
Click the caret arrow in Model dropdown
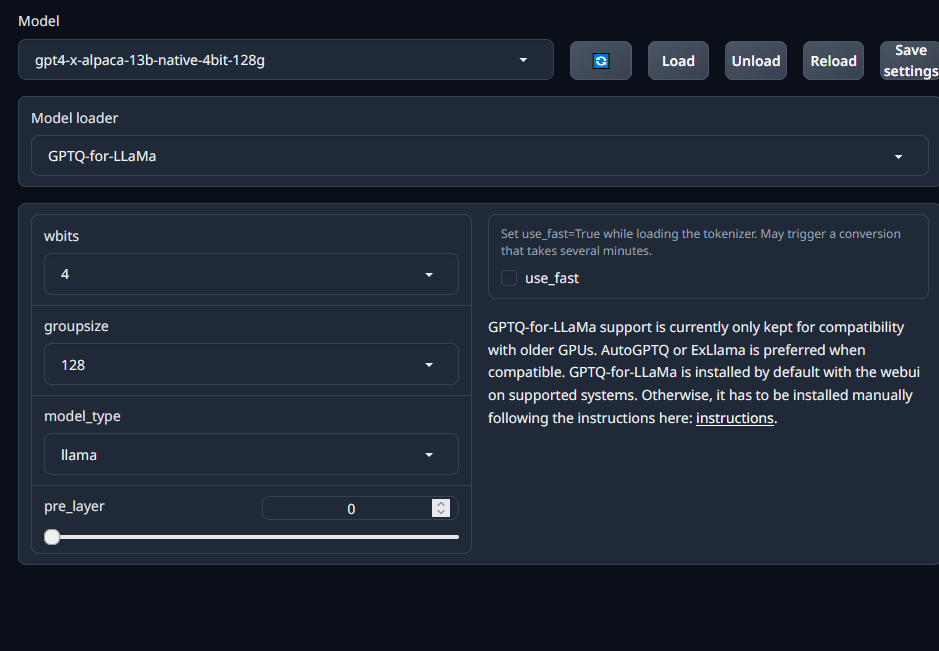(x=523, y=60)
